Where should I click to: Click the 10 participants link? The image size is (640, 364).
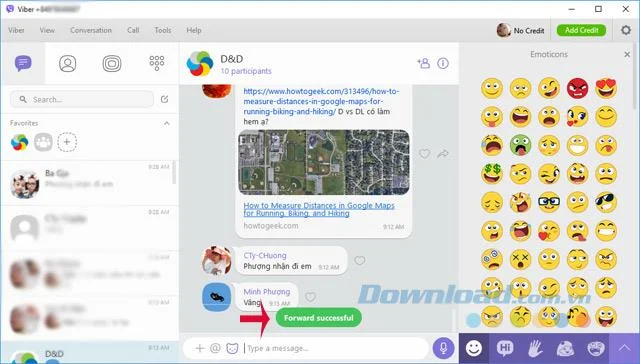246,71
